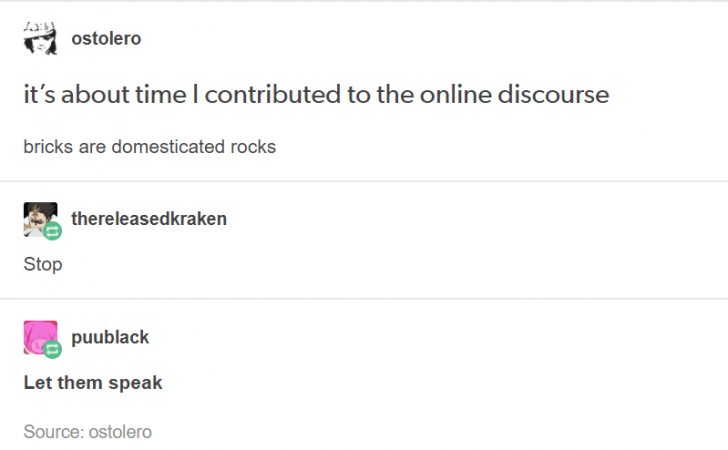Click the bold "Let them speak" reply
Viewport: 728px width, 450px height.
pos(93,382)
